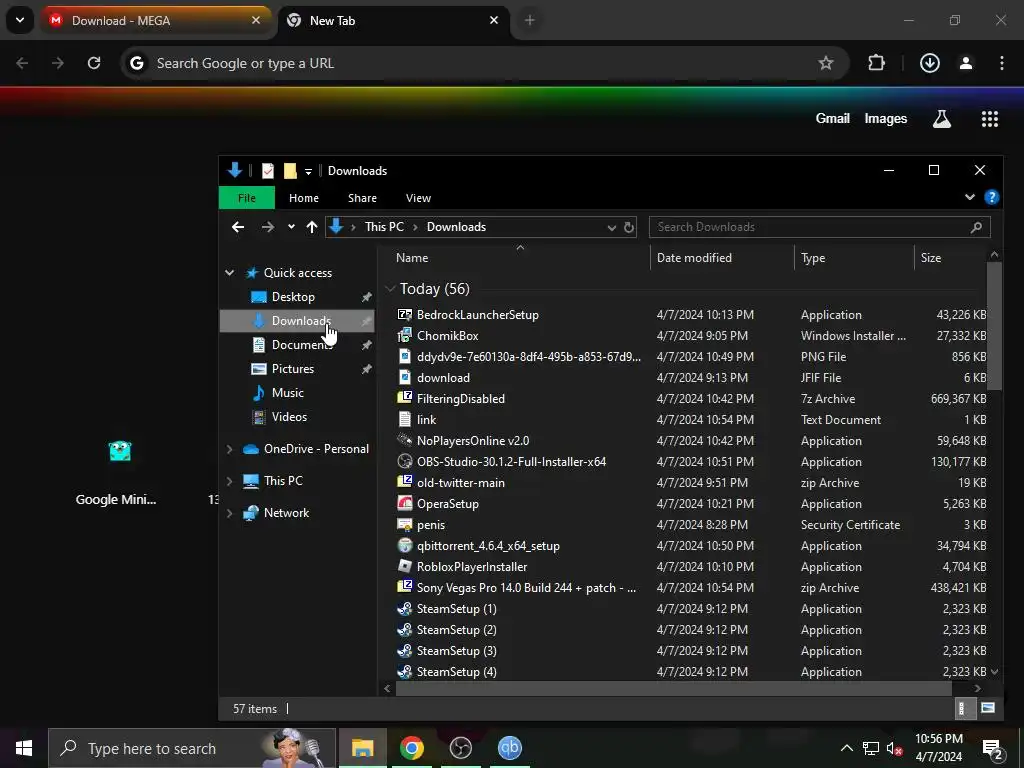
Task: Click the New folder quick access icon
Action: click(x=290, y=170)
